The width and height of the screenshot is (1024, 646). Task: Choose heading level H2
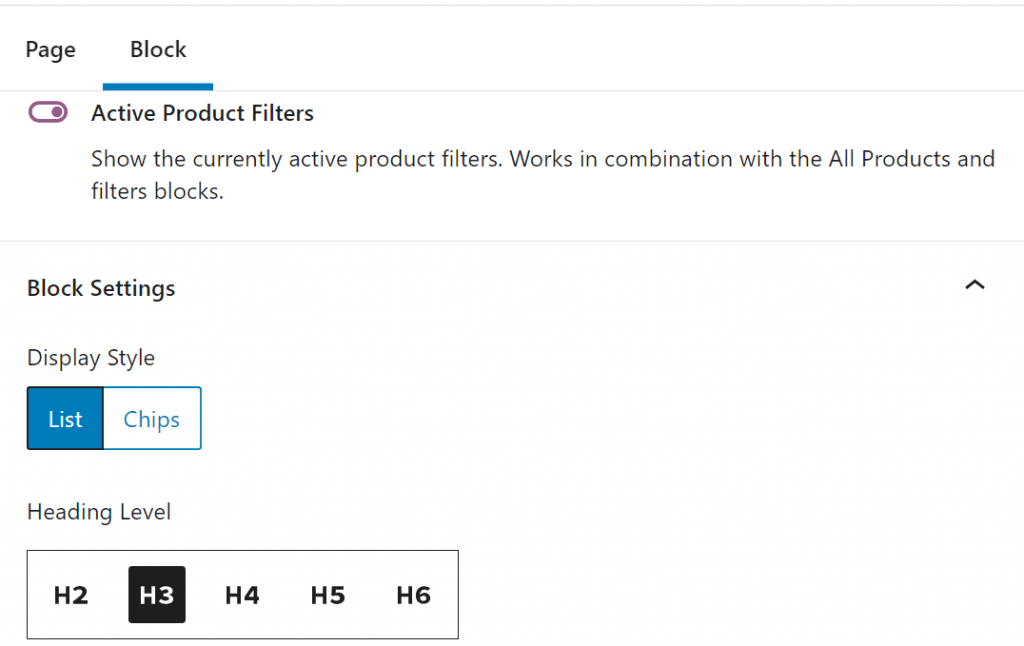pos(70,594)
